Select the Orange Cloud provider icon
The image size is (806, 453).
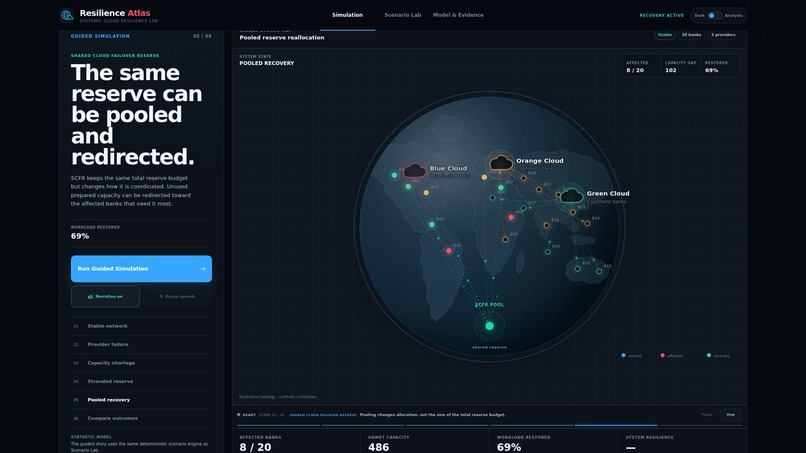501,163
